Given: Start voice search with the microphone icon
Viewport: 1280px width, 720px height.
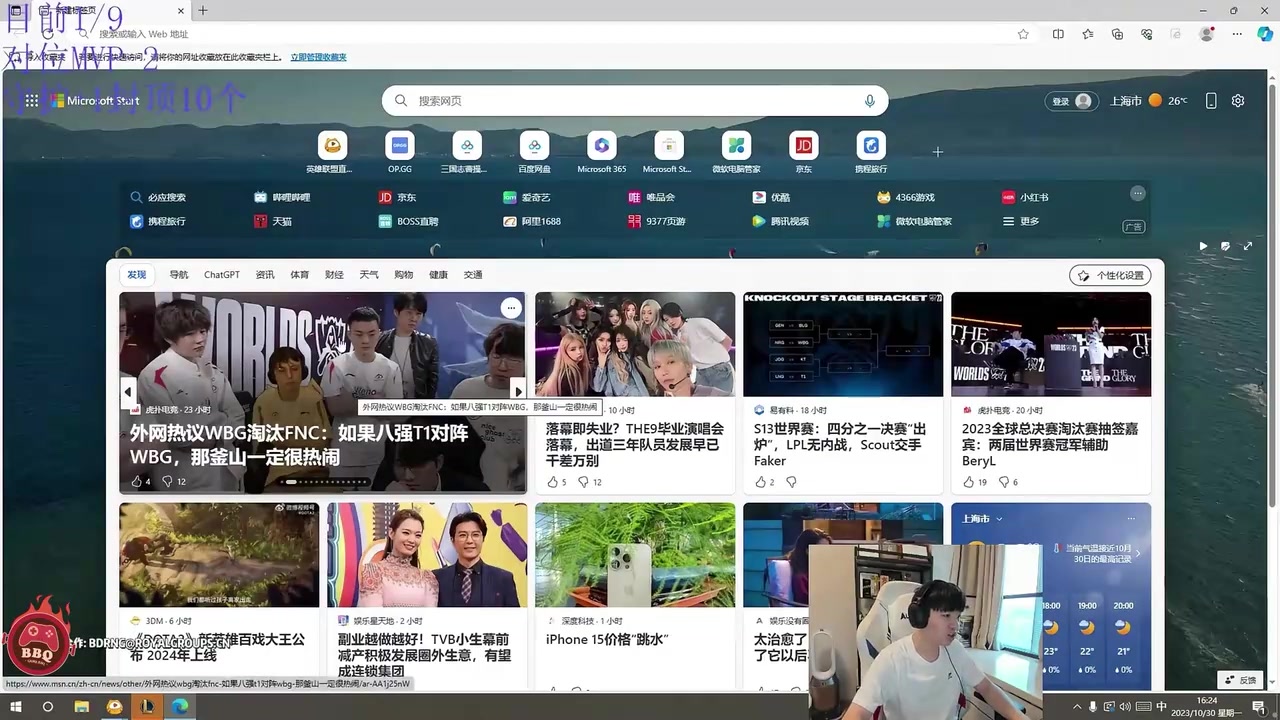Looking at the screenshot, I should (869, 100).
